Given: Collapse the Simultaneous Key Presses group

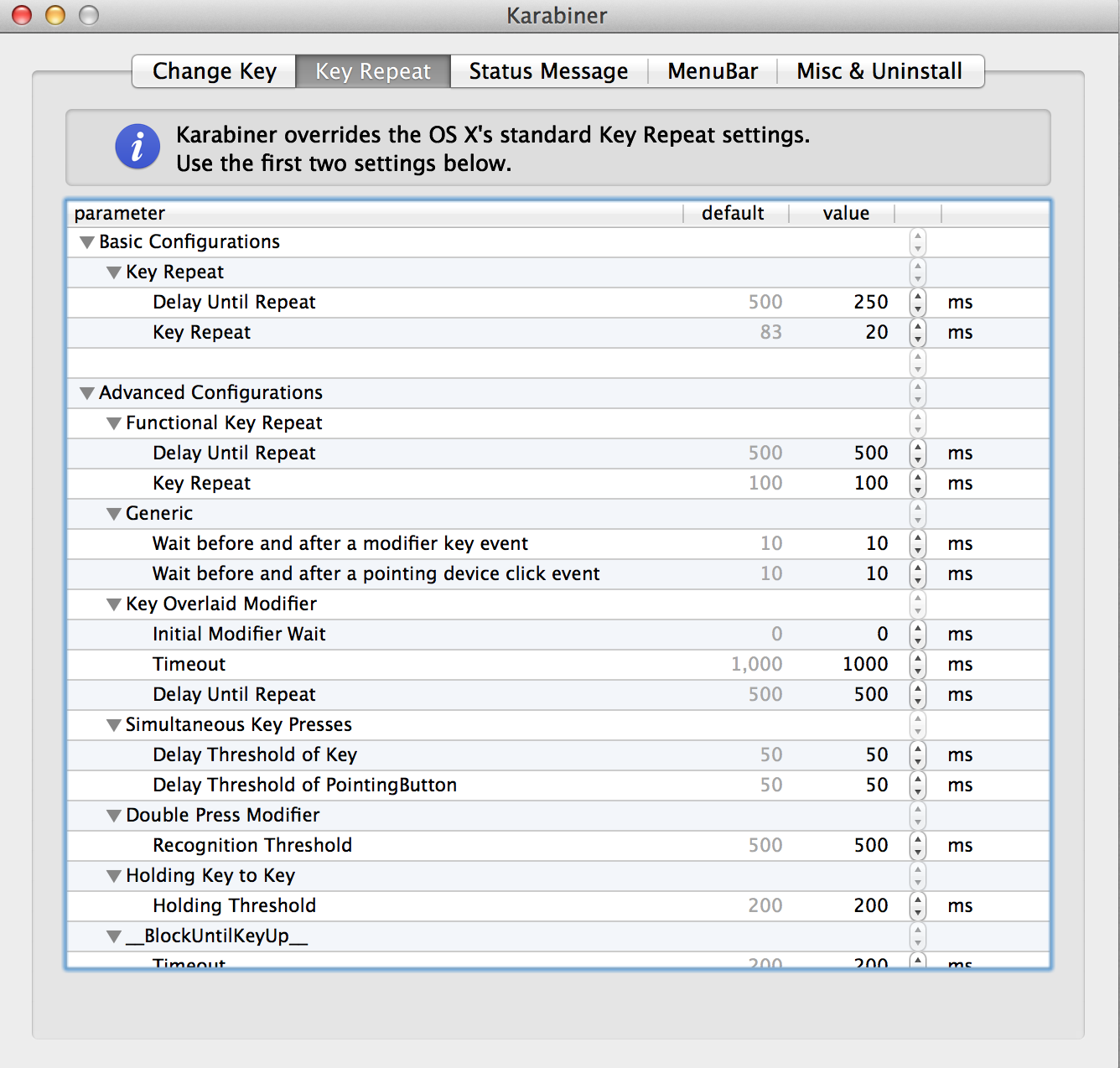Looking at the screenshot, I should [114, 725].
